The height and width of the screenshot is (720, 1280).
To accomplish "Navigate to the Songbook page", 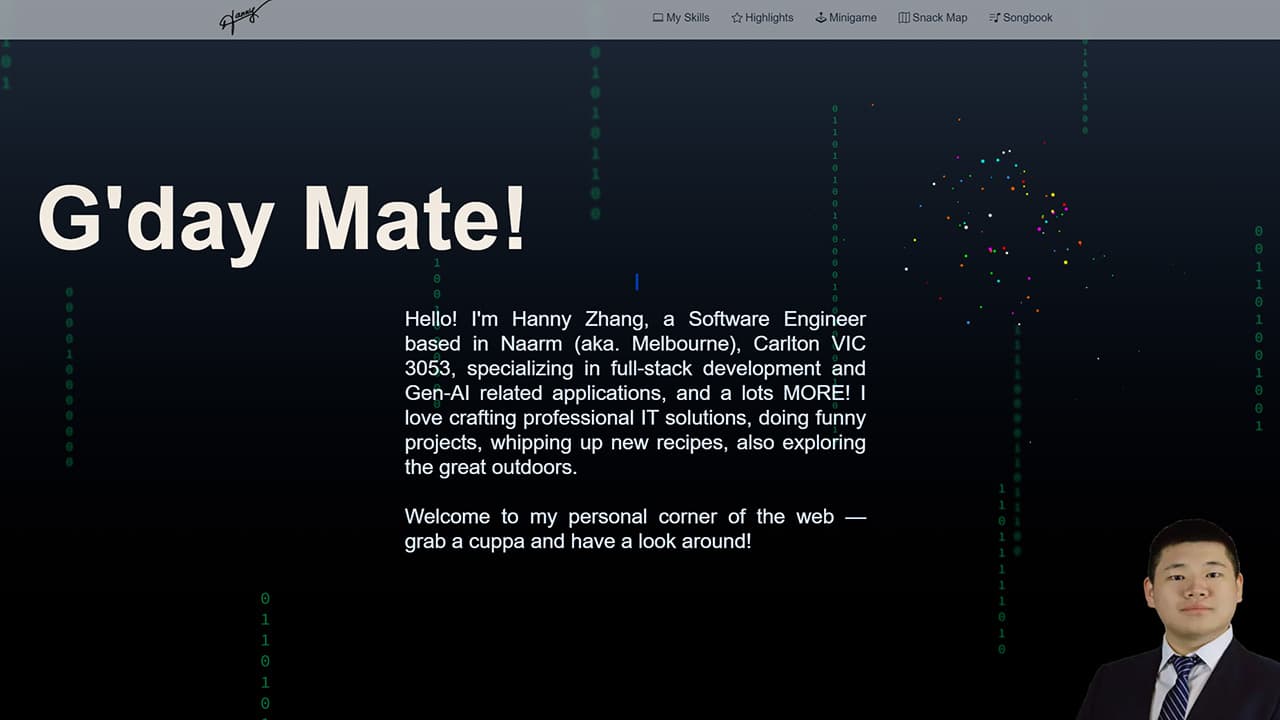I will [1027, 18].
